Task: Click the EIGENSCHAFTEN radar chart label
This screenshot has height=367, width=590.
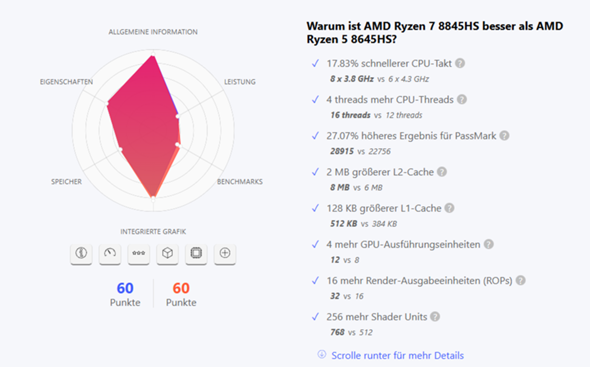Action: pos(67,82)
